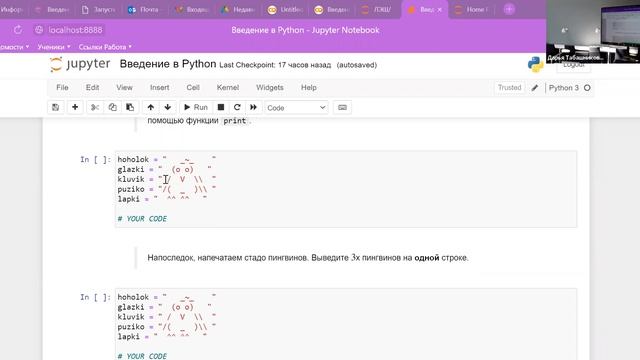Switch to the Запуск browser tab
Viewport: 640px width, 360px height.
98,9
